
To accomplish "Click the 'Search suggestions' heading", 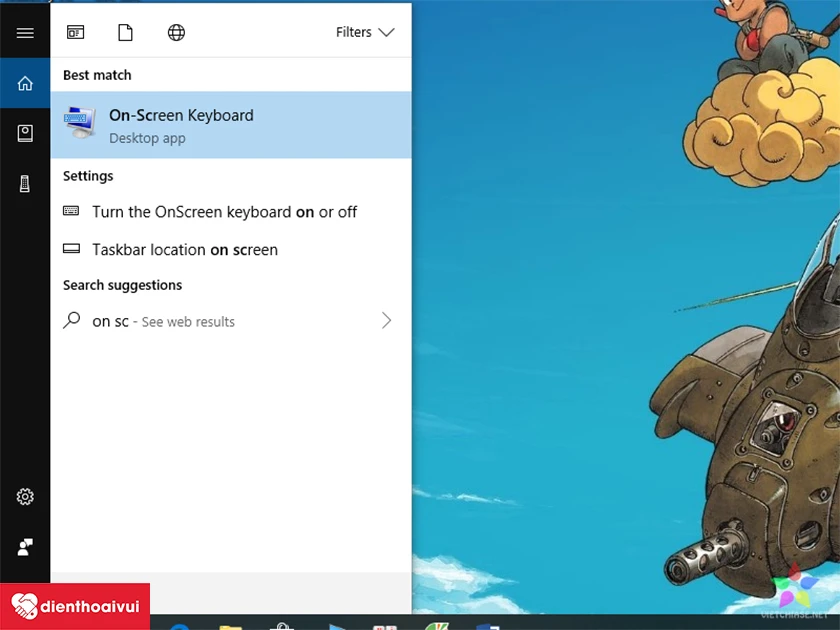I will point(122,285).
